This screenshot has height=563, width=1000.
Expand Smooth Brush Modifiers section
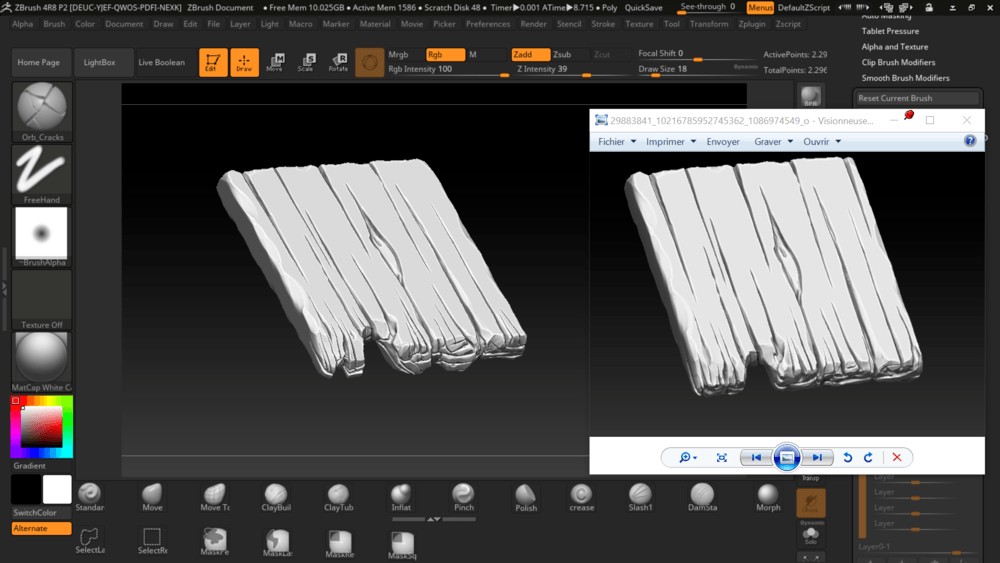(905, 78)
